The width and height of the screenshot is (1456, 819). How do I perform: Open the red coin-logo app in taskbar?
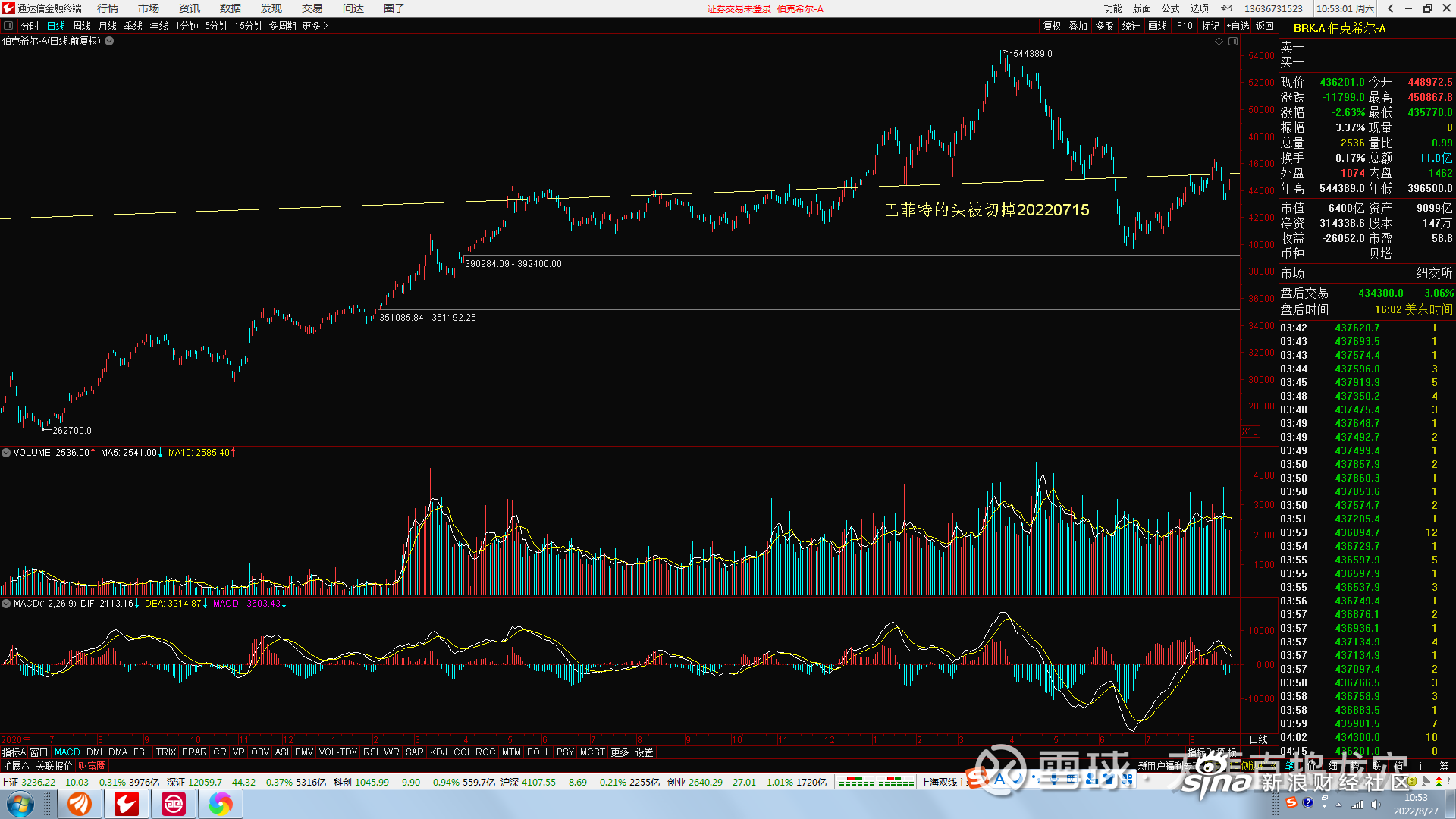174,804
